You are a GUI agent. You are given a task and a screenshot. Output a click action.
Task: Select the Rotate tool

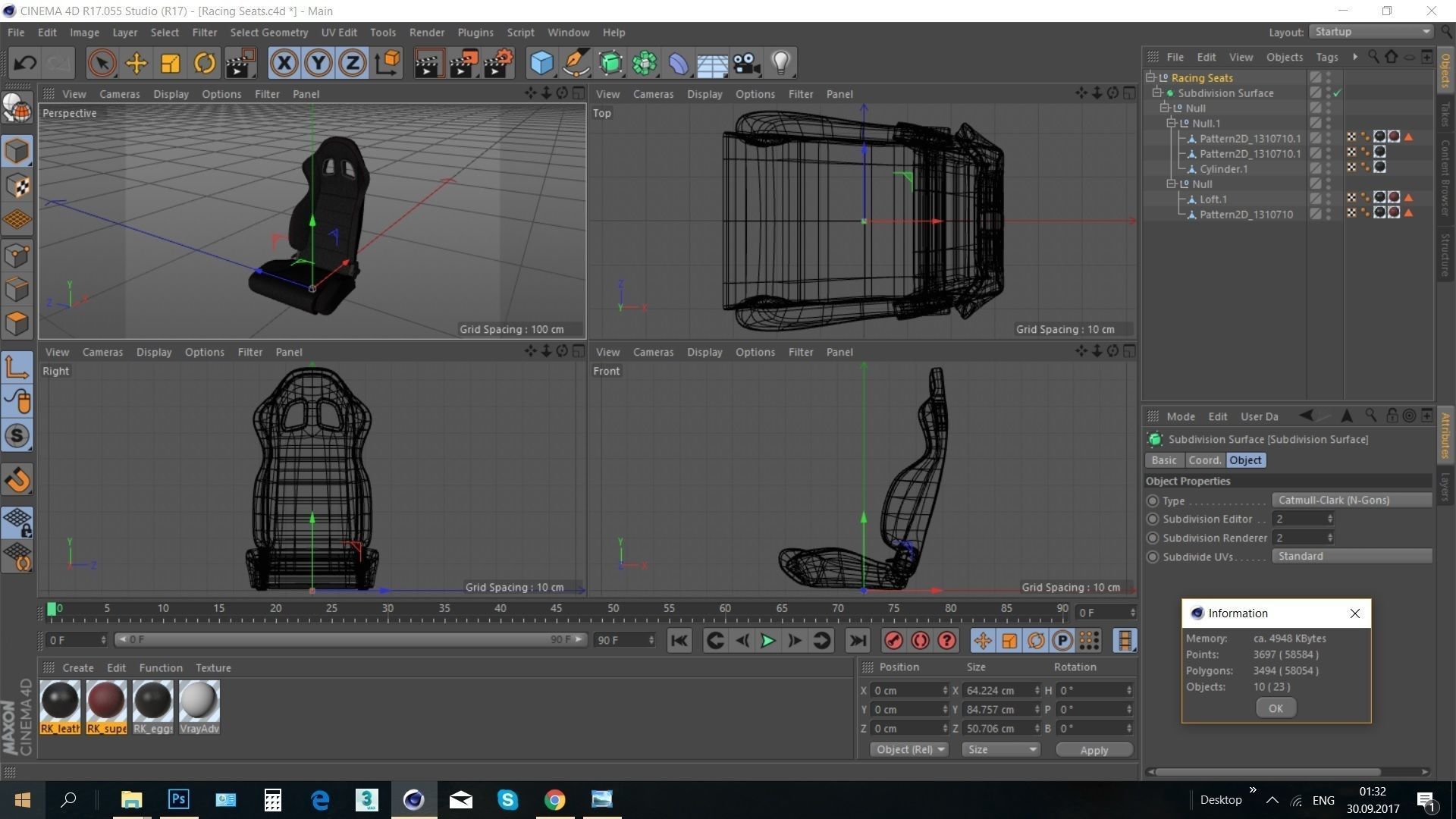[x=205, y=63]
